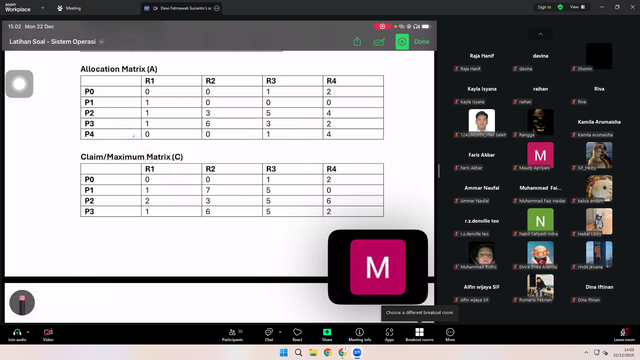Open the Participants panel
Image resolution: width=640 pixels, height=360 pixels.
point(232,334)
